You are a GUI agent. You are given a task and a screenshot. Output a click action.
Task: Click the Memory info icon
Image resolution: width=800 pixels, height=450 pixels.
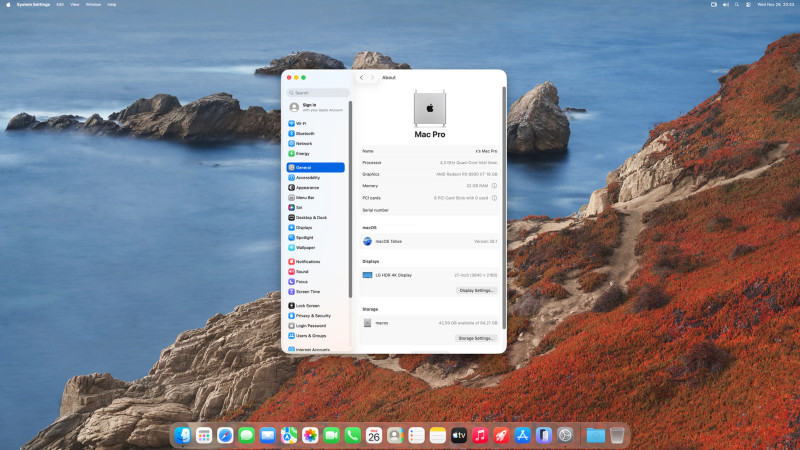494,186
